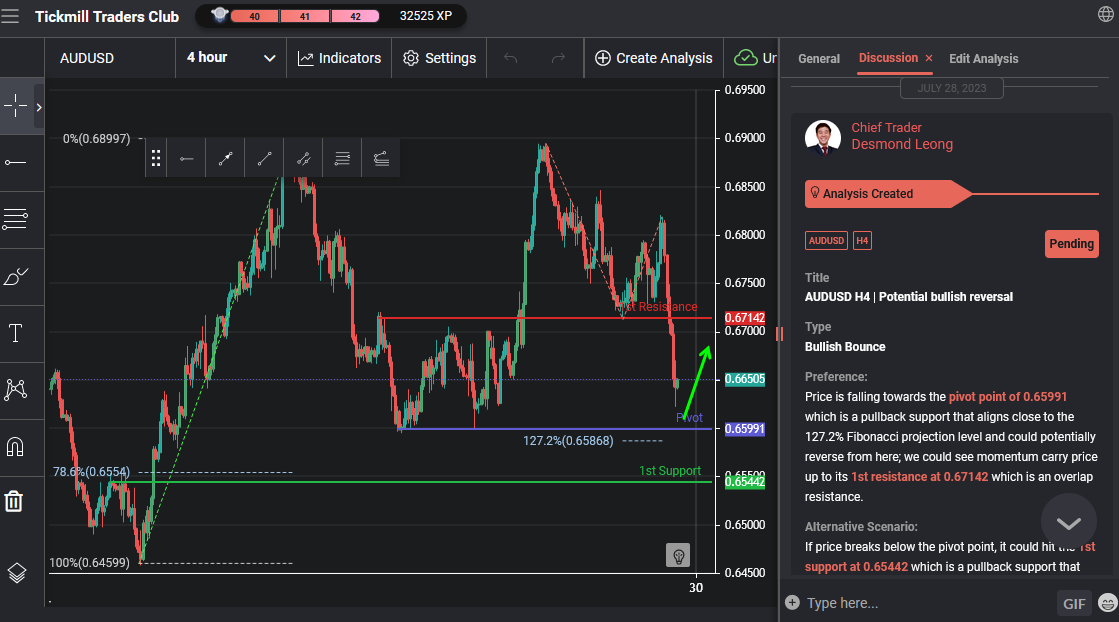The width and height of the screenshot is (1119, 622).
Task: Click the Analysis Created banner
Action: pos(888,194)
